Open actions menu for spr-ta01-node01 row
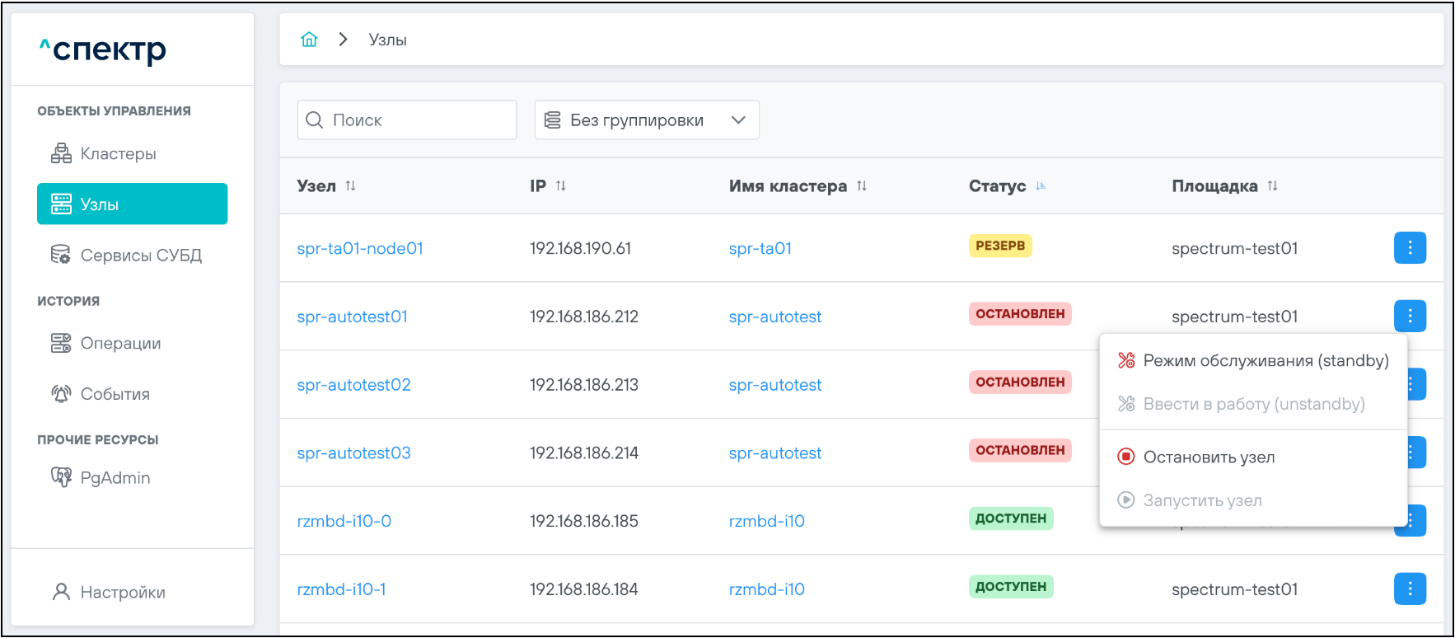 pyautogui.click(x=1409, y=248)
